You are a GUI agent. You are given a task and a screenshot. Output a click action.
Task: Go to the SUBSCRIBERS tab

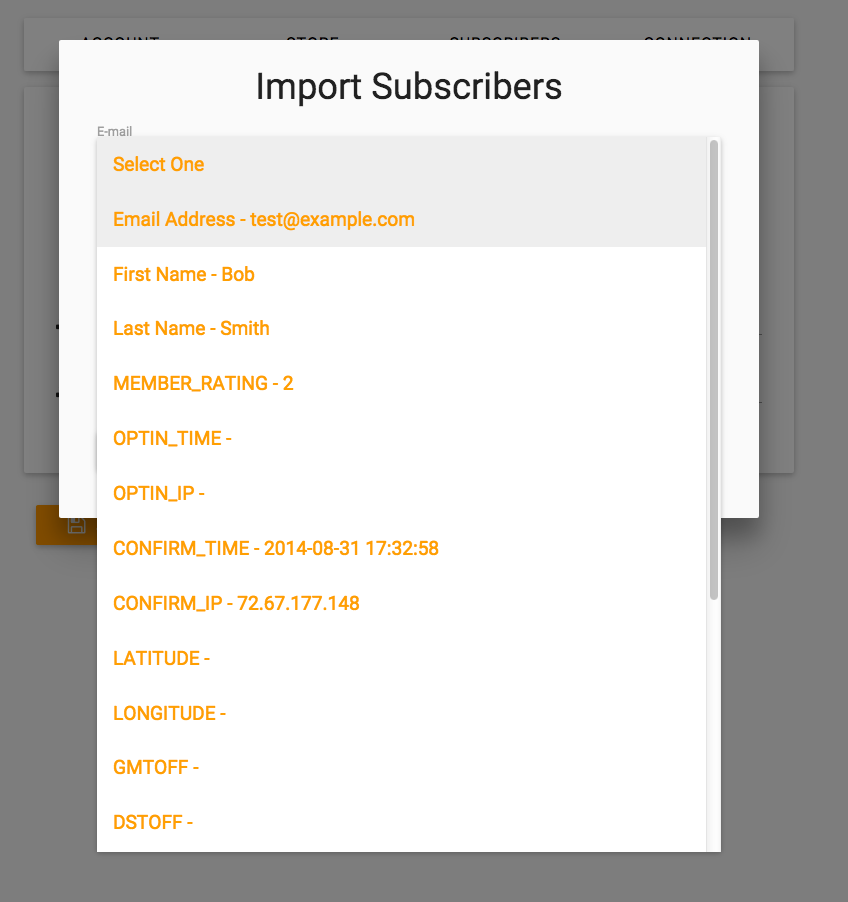pyautogui.click(x=504, y=38)
